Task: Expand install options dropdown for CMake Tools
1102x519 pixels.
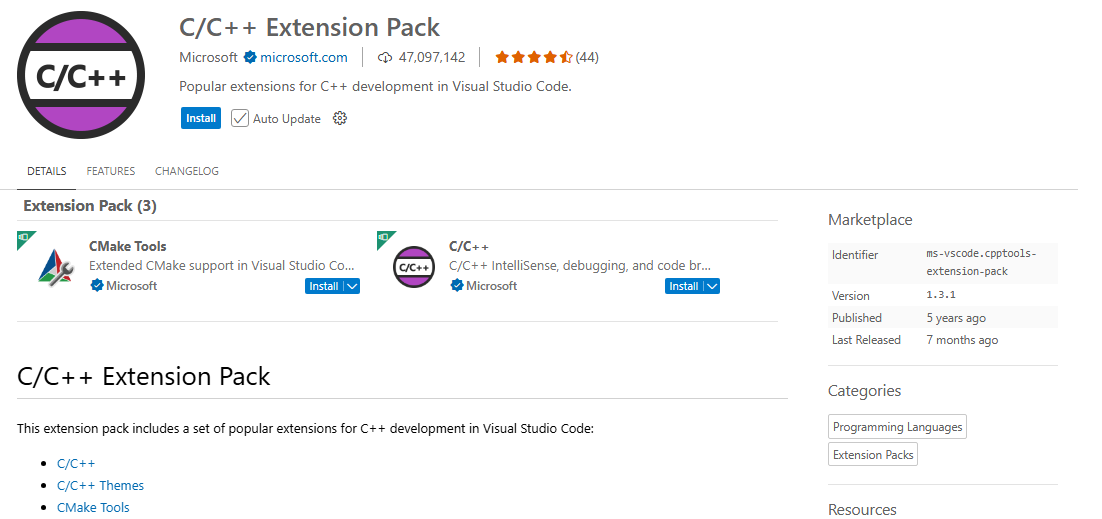Action: (351, 286)
